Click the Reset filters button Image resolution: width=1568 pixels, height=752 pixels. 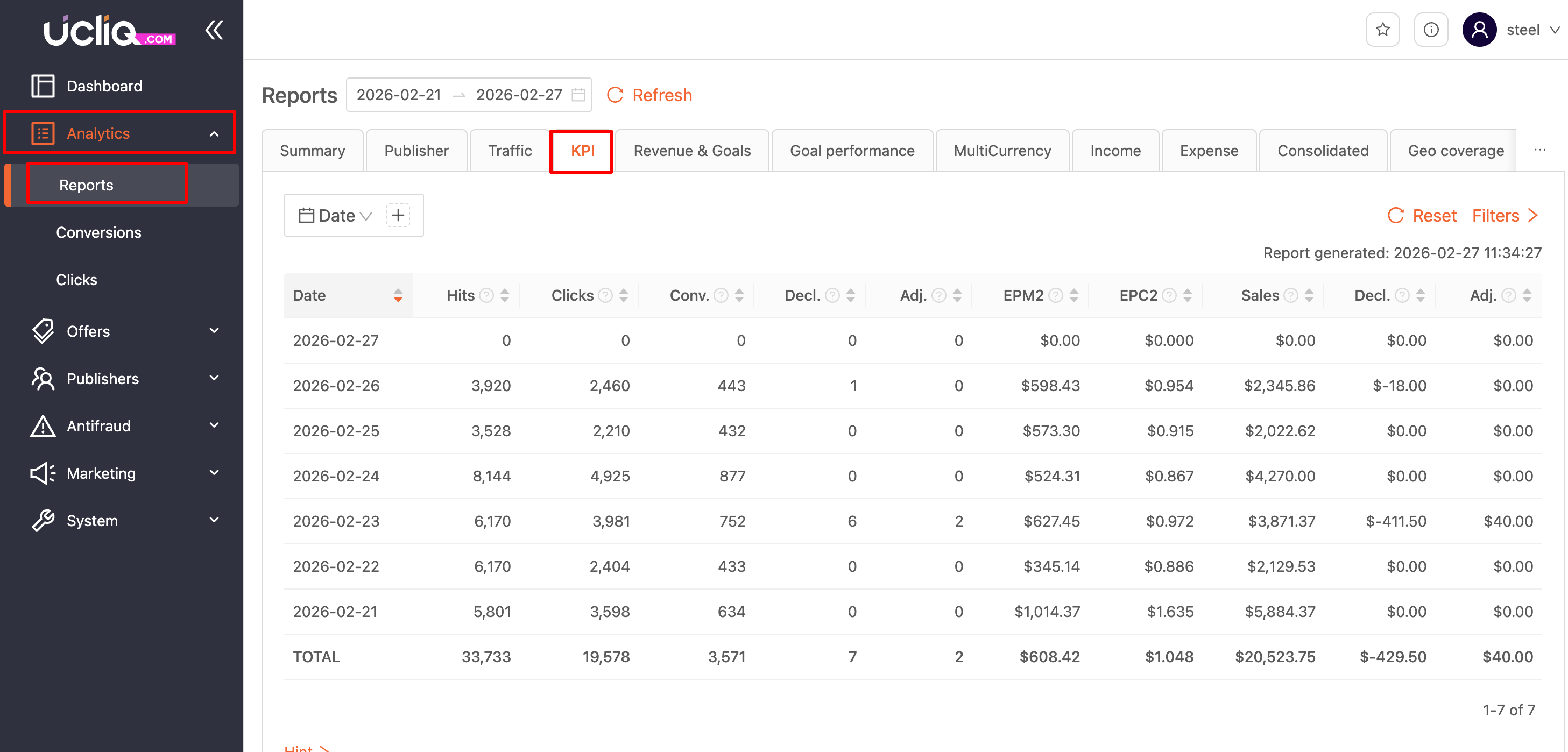coord(1422,215)
